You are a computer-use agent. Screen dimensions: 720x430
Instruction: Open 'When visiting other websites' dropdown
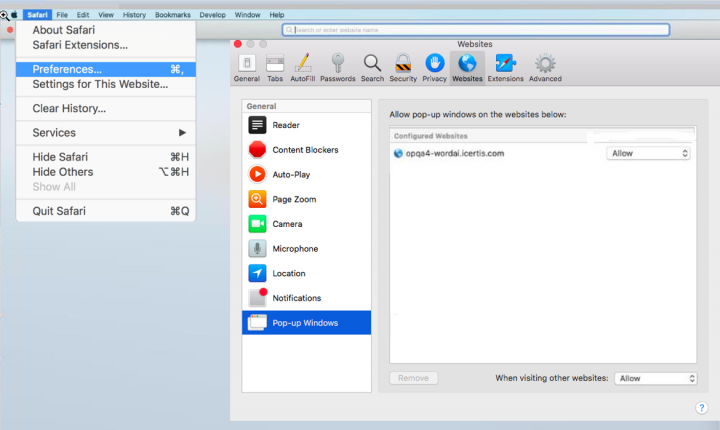pos(655,378)
